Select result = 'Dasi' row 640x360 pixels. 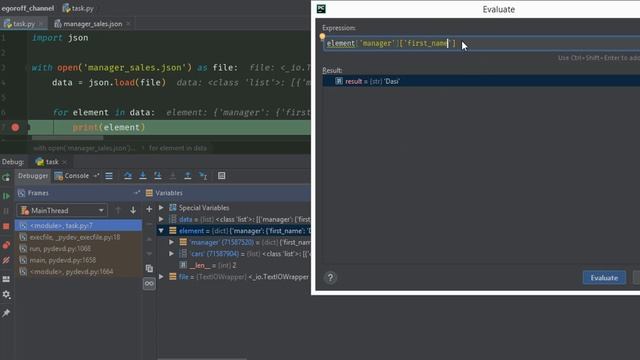481,81
